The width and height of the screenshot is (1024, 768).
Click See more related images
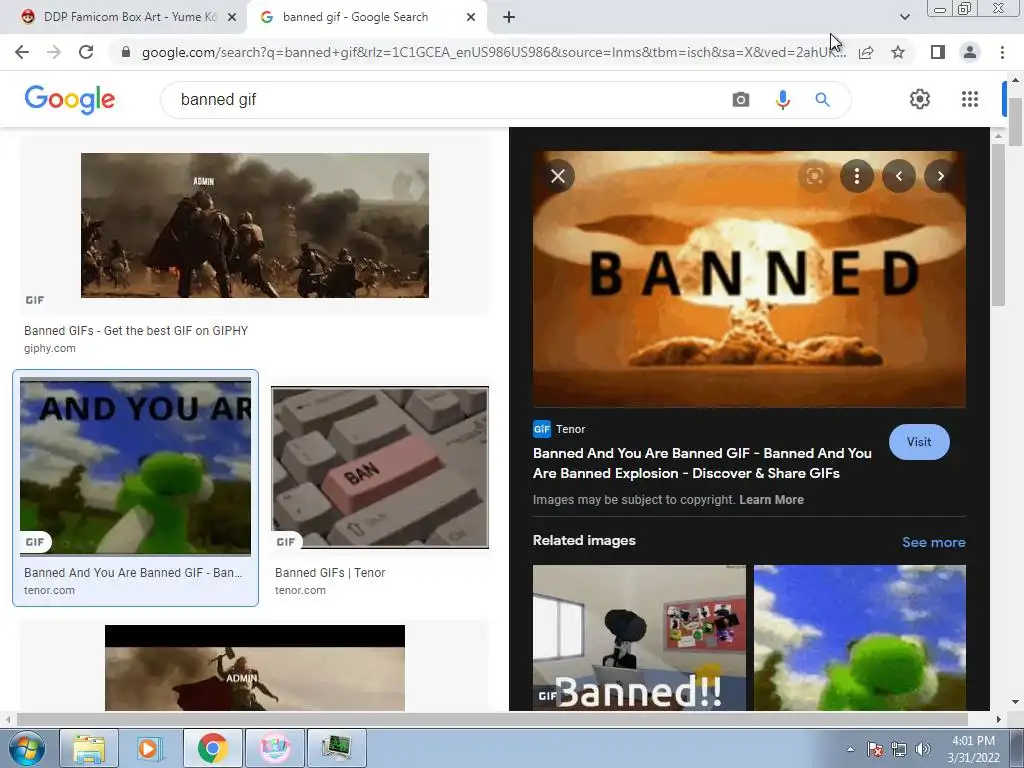tap(933, 542)
